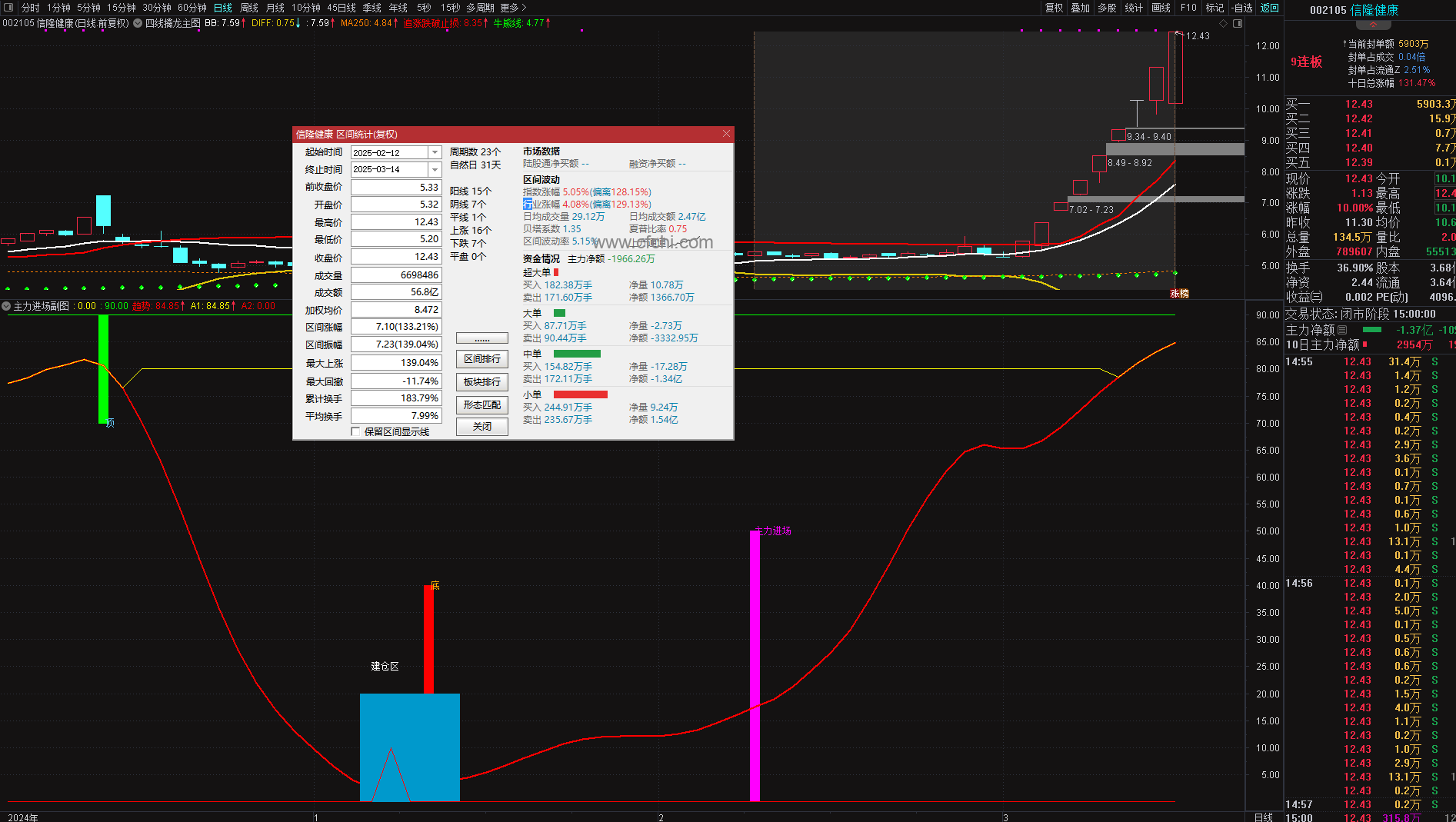Click the 关闭 button in the dialog
Image resolution: width=1456 pixels, height=822 pixels.
tap(482, 427)
